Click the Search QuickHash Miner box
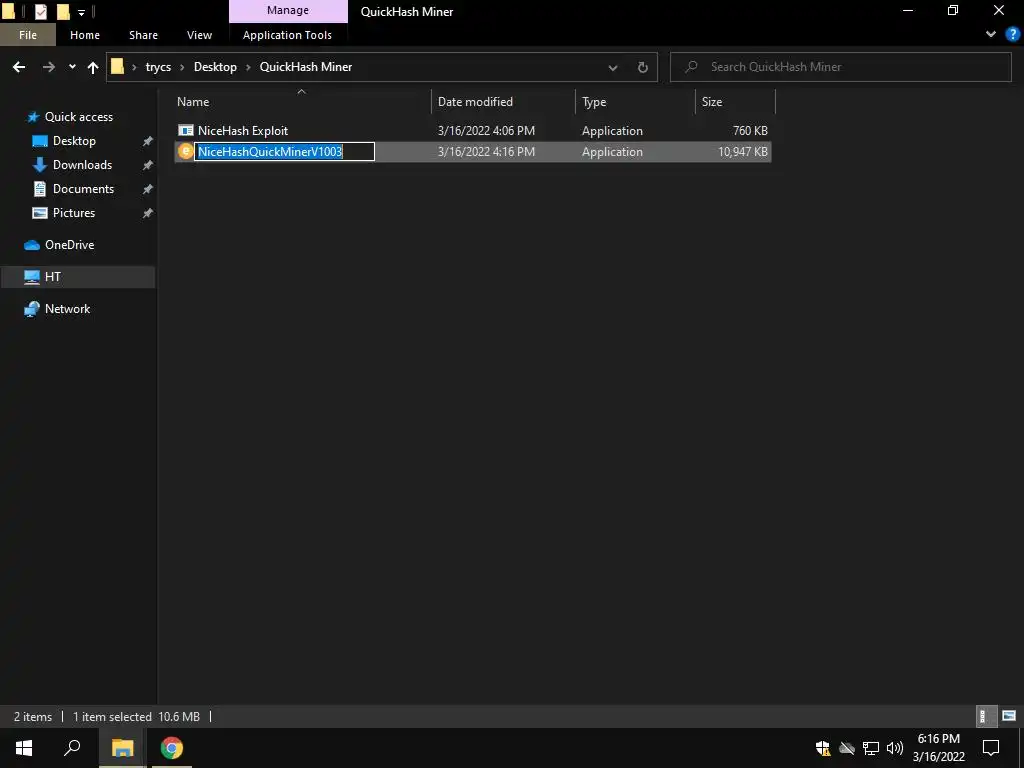This screenshot has width=1024, height=768. point(841,67)
